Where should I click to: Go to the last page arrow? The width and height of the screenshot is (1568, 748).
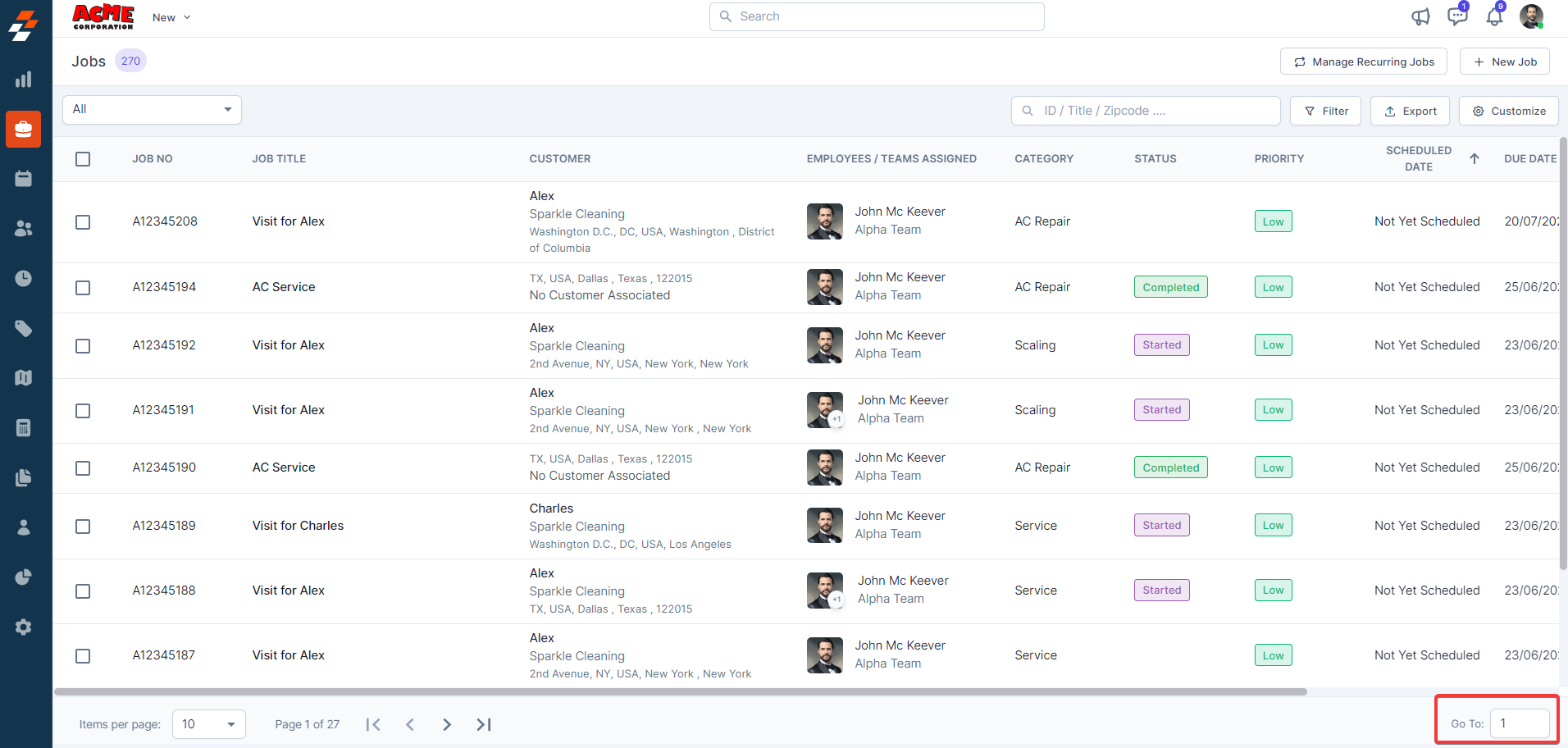pos(484,724)
